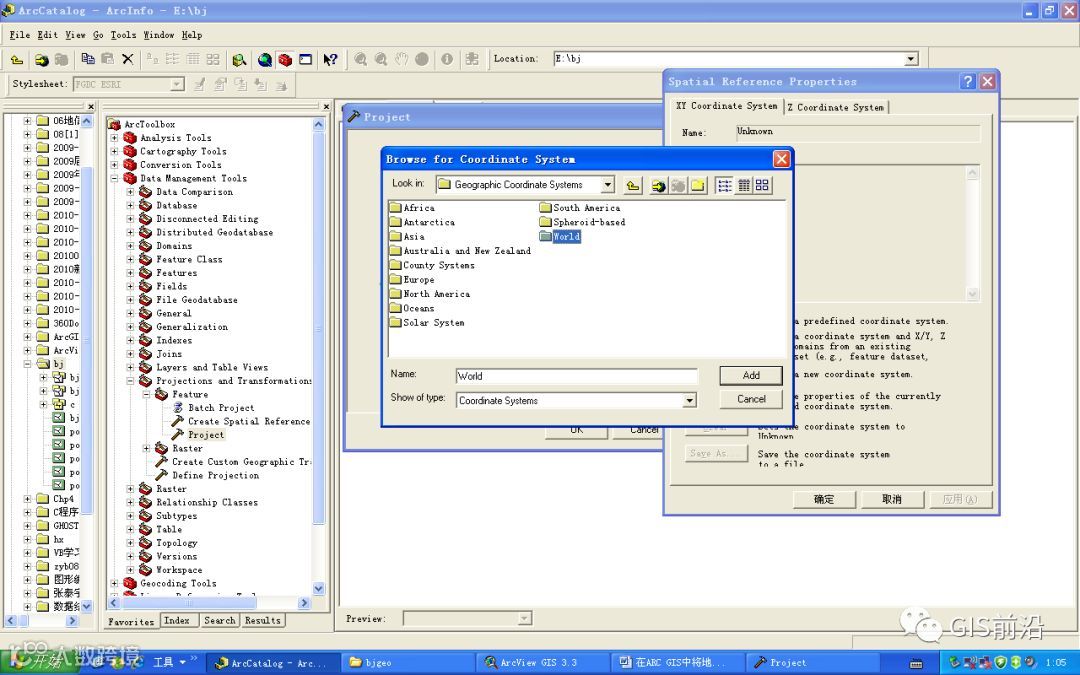The width and height of the screenshot is (1080, 675).
Task: Open the Asia folder in Browse dialog
Action: click(407, 236)
